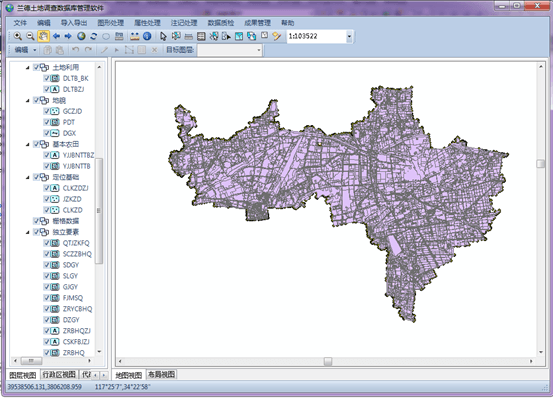
Task: Switch to the 图层视图 tab
Action: coord(23,375)
